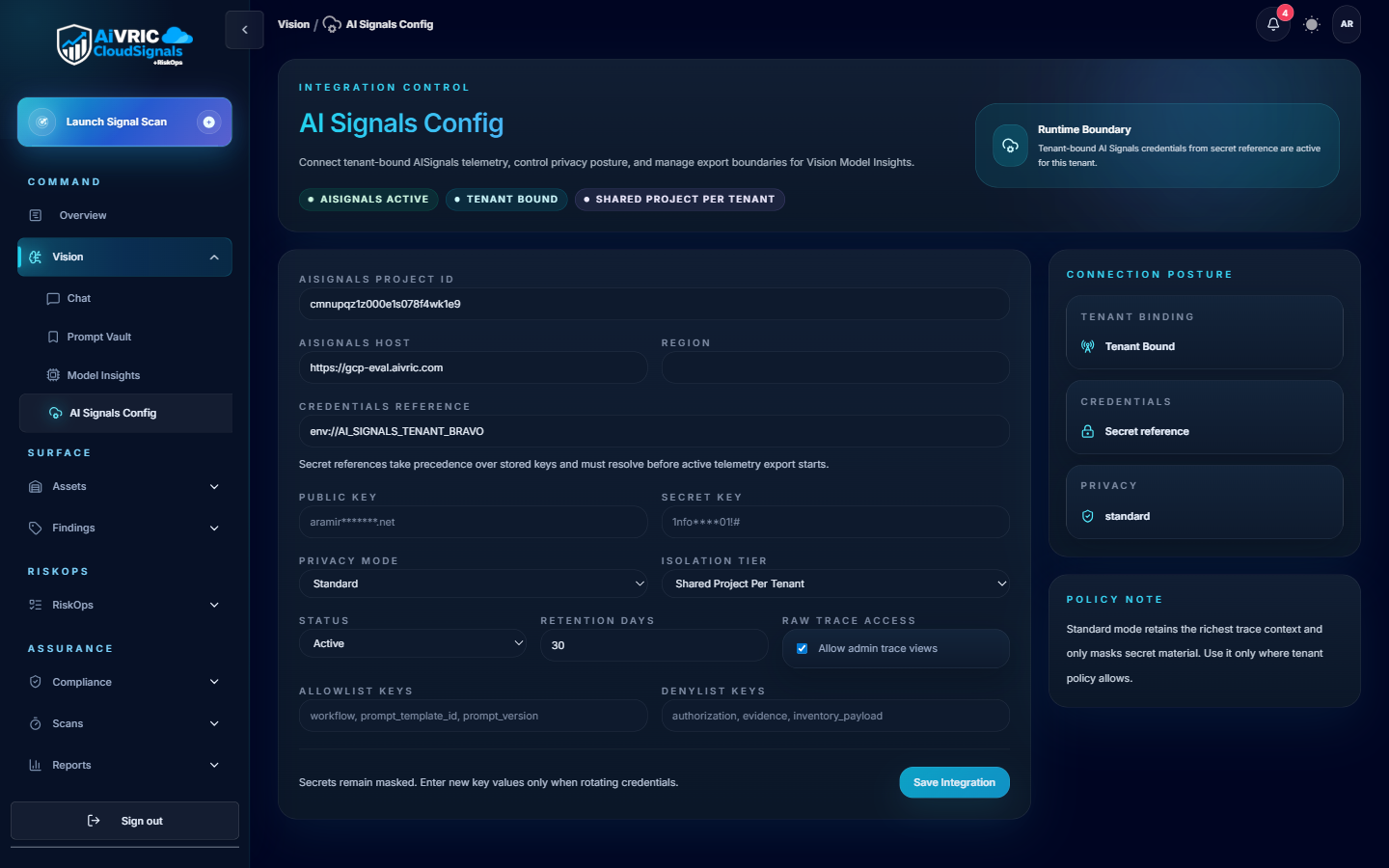The width and height of the screenshot is (1389, 868).
Task: Click the Secret reference lock icon
Action: pos(1088,431)
